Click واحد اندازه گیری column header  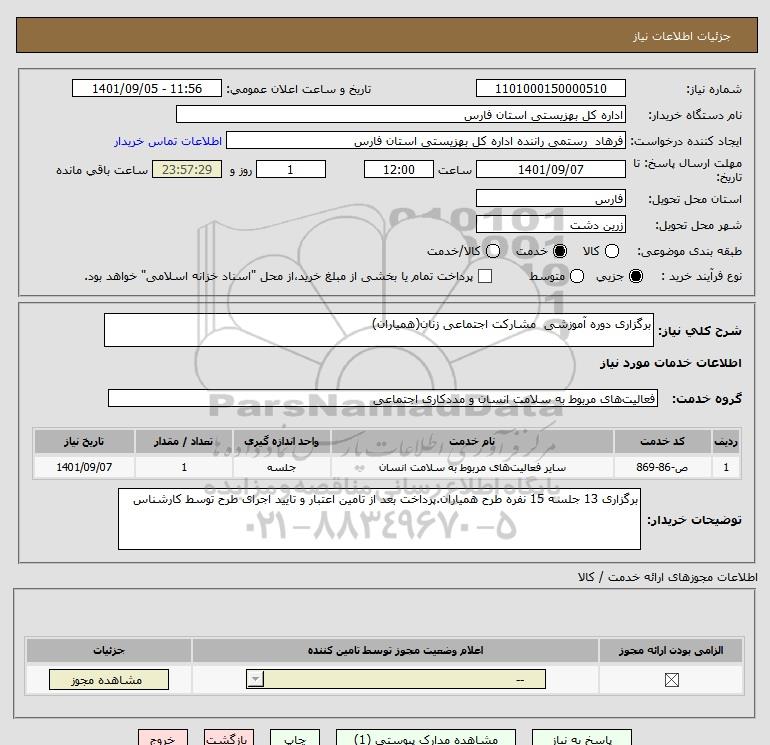point(281,441)
